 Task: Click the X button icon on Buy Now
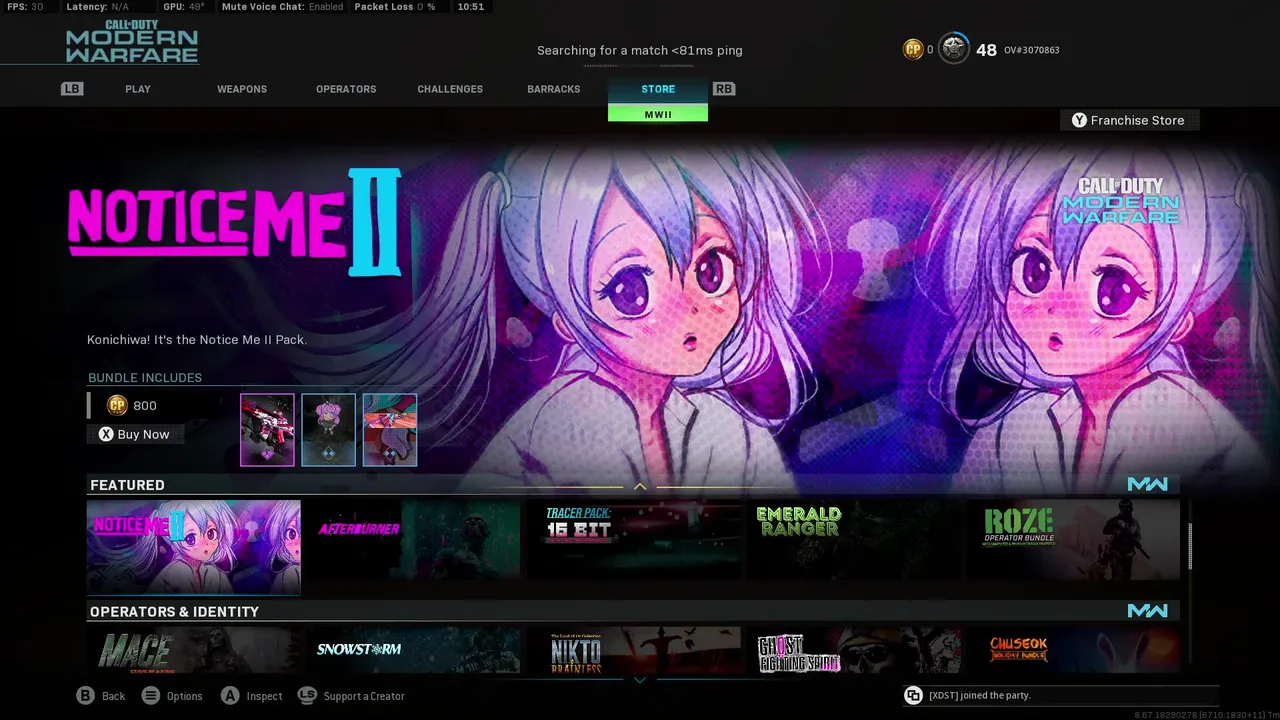pos(106,434)
